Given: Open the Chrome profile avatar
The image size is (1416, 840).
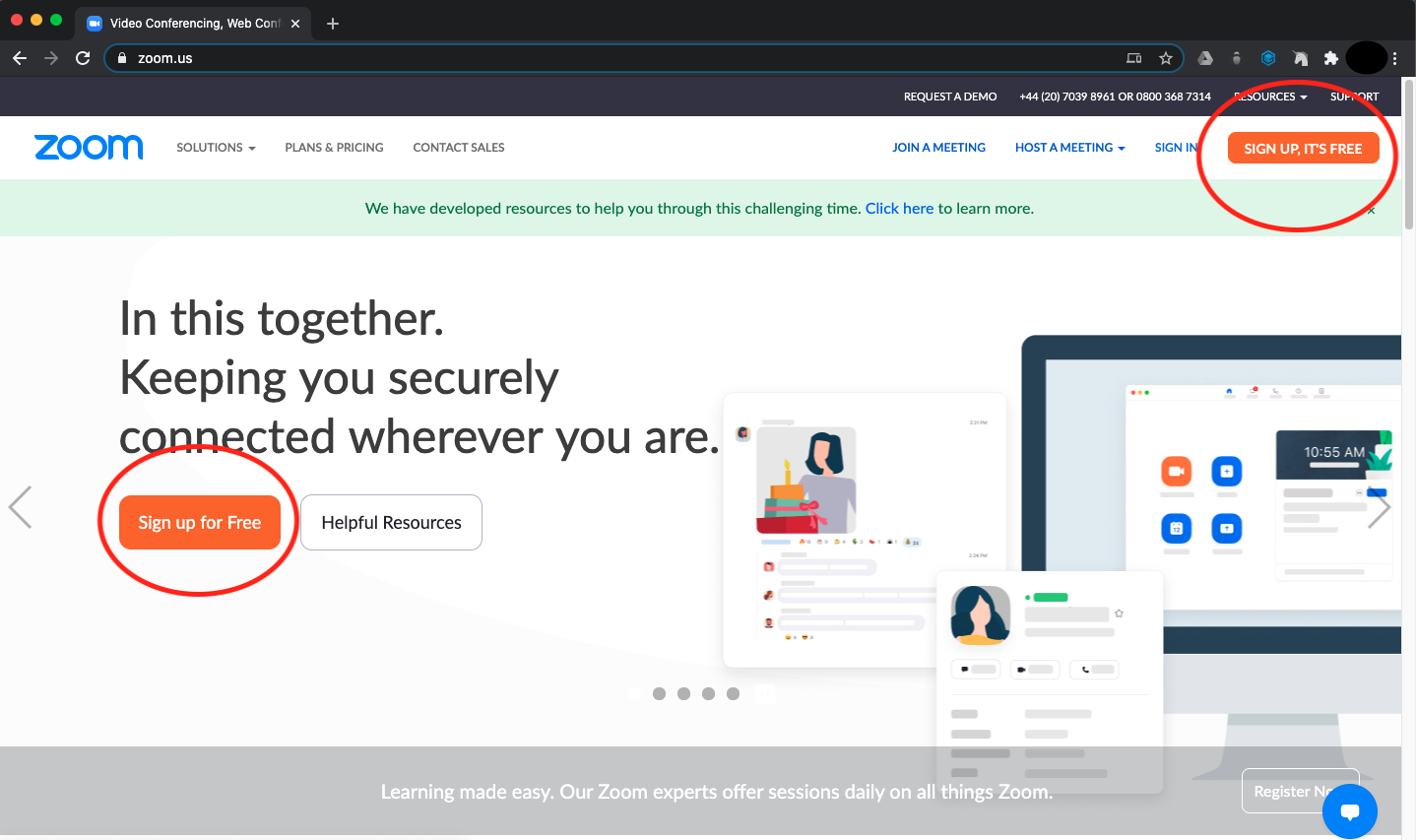Looking at the screenshot, I should [x=1366, y=58].
